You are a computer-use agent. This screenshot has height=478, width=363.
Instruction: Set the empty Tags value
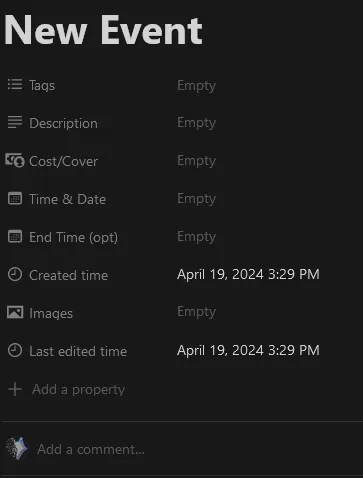click(196, 86)
